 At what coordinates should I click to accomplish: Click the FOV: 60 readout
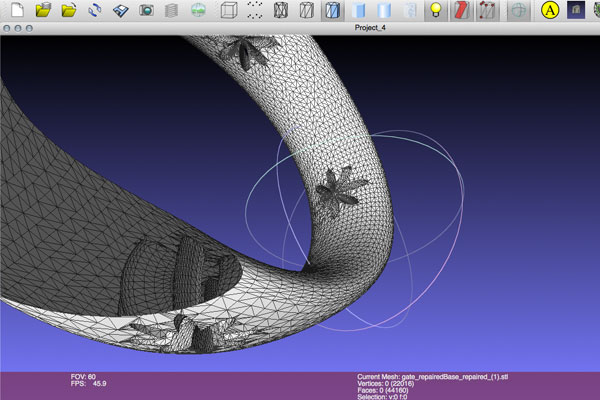click(x=83, y=377)
